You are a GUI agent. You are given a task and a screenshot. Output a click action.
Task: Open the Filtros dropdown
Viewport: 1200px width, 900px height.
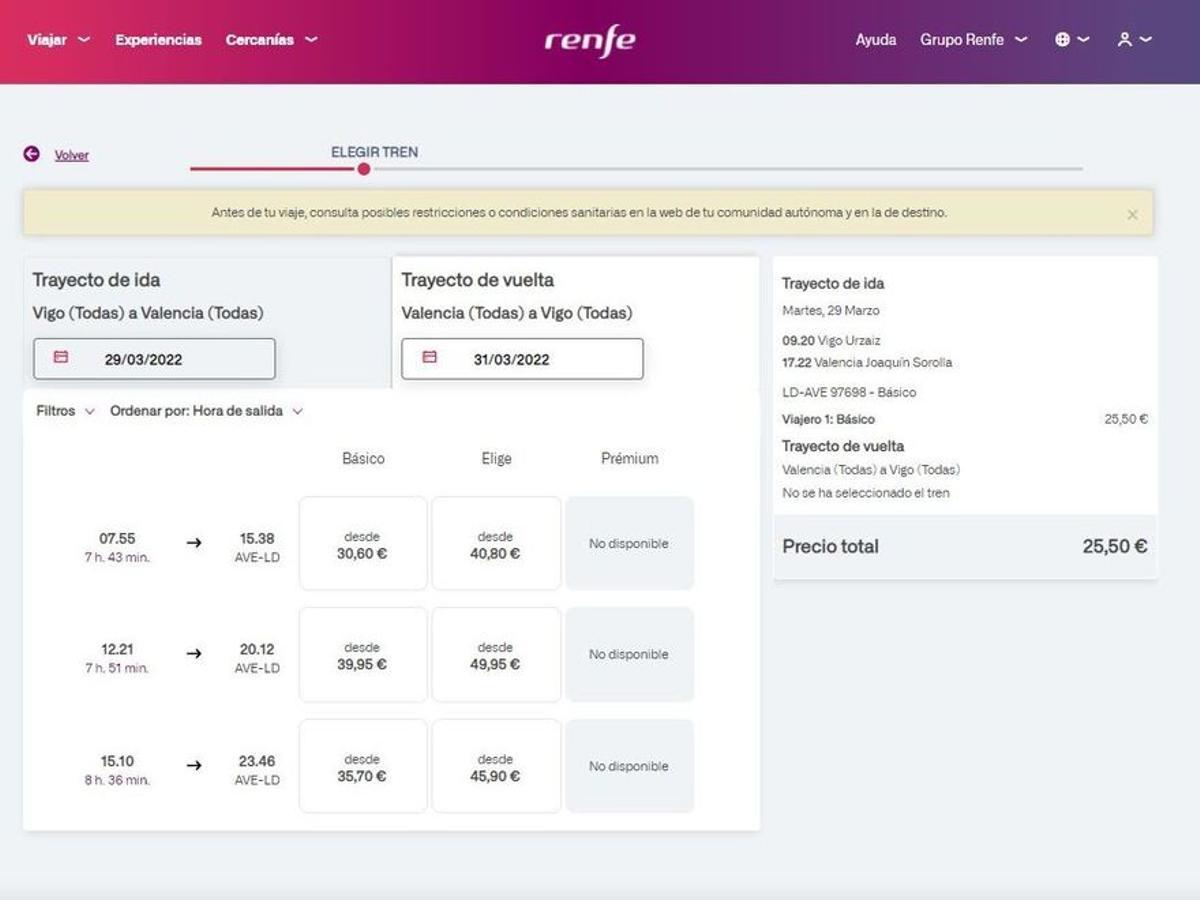(62, 410)
